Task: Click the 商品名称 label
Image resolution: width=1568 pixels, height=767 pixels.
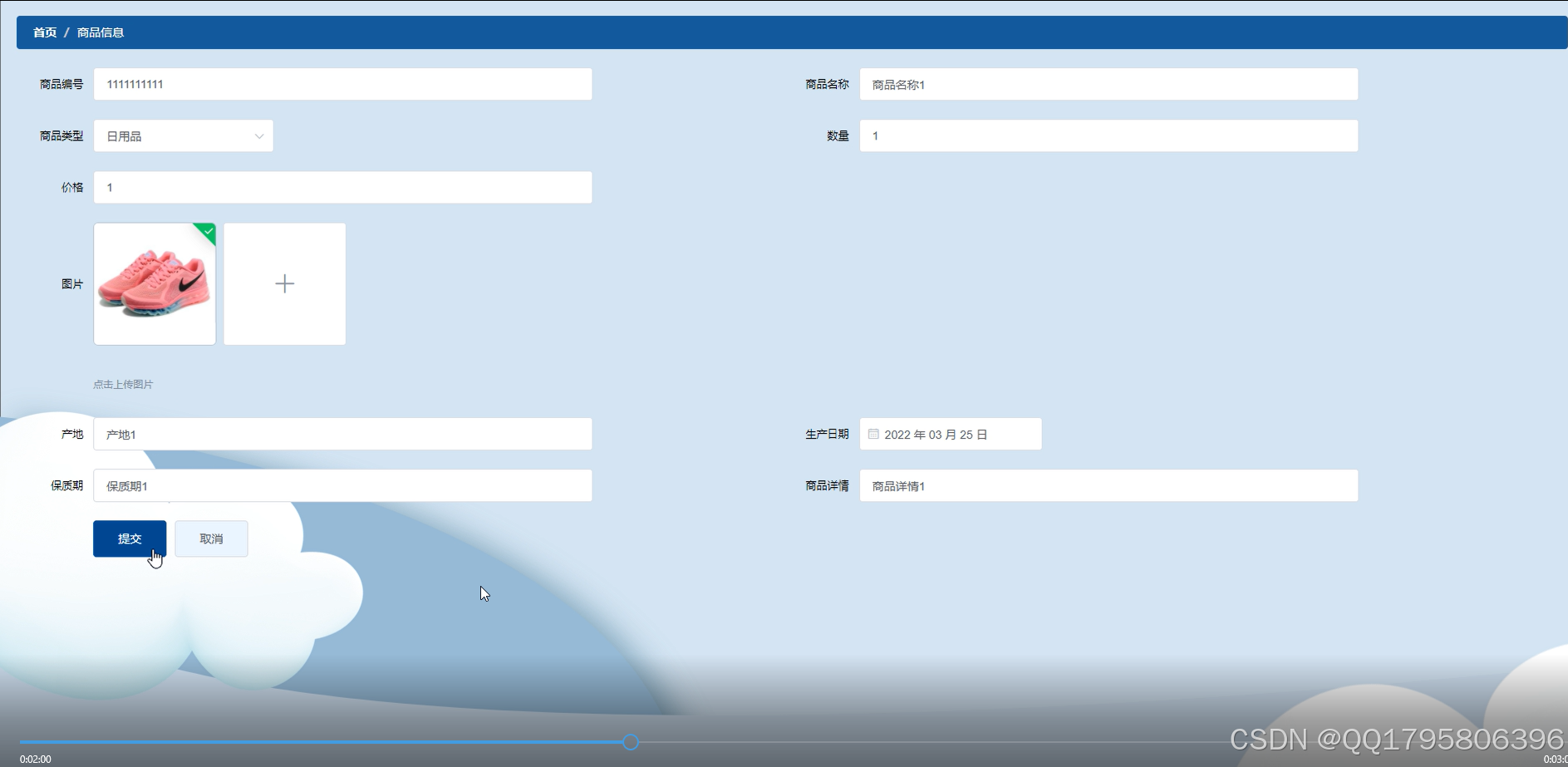Action: (x=827, y=84)
